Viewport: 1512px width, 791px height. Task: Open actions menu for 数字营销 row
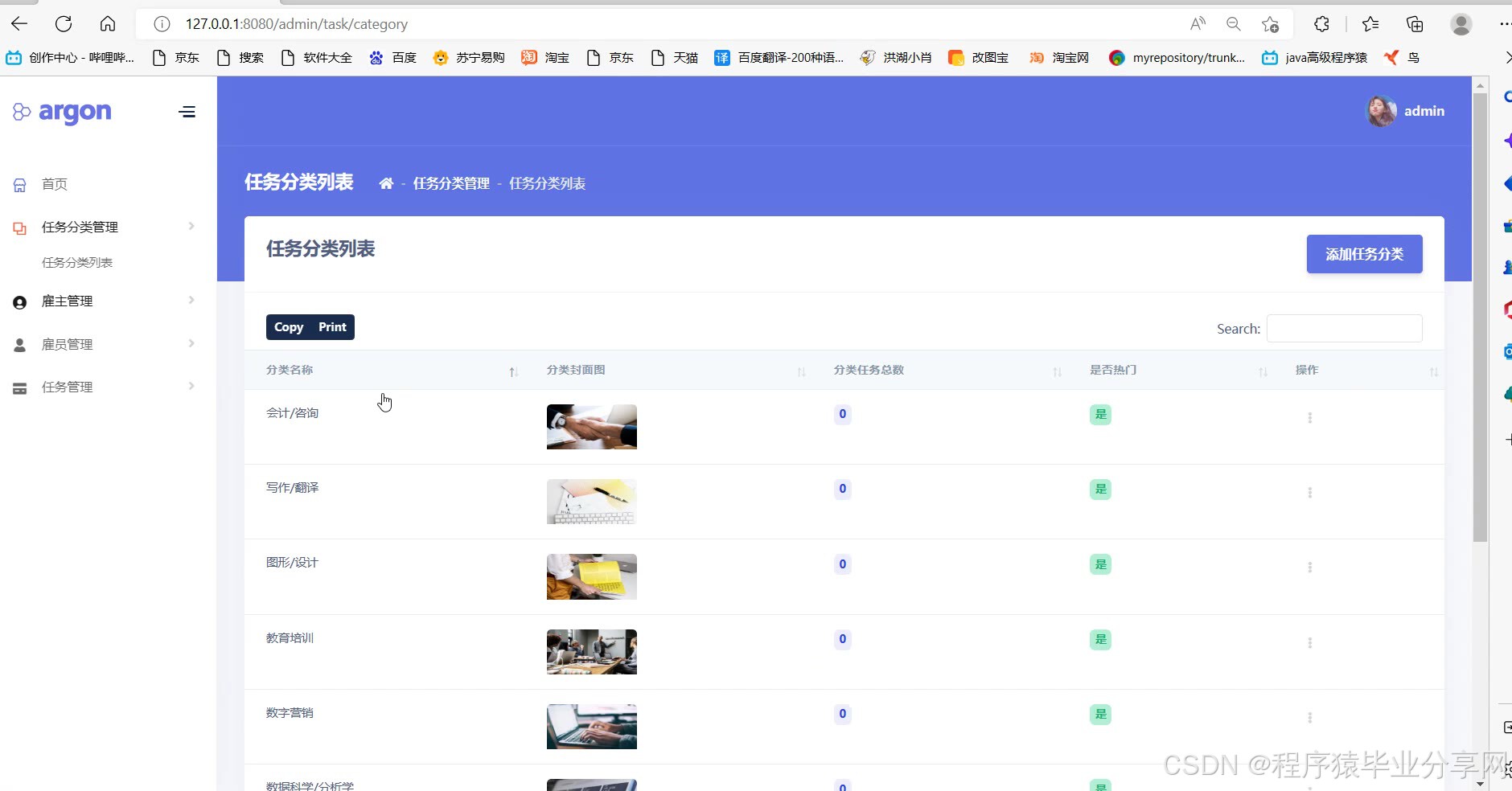click(1309, 718)
